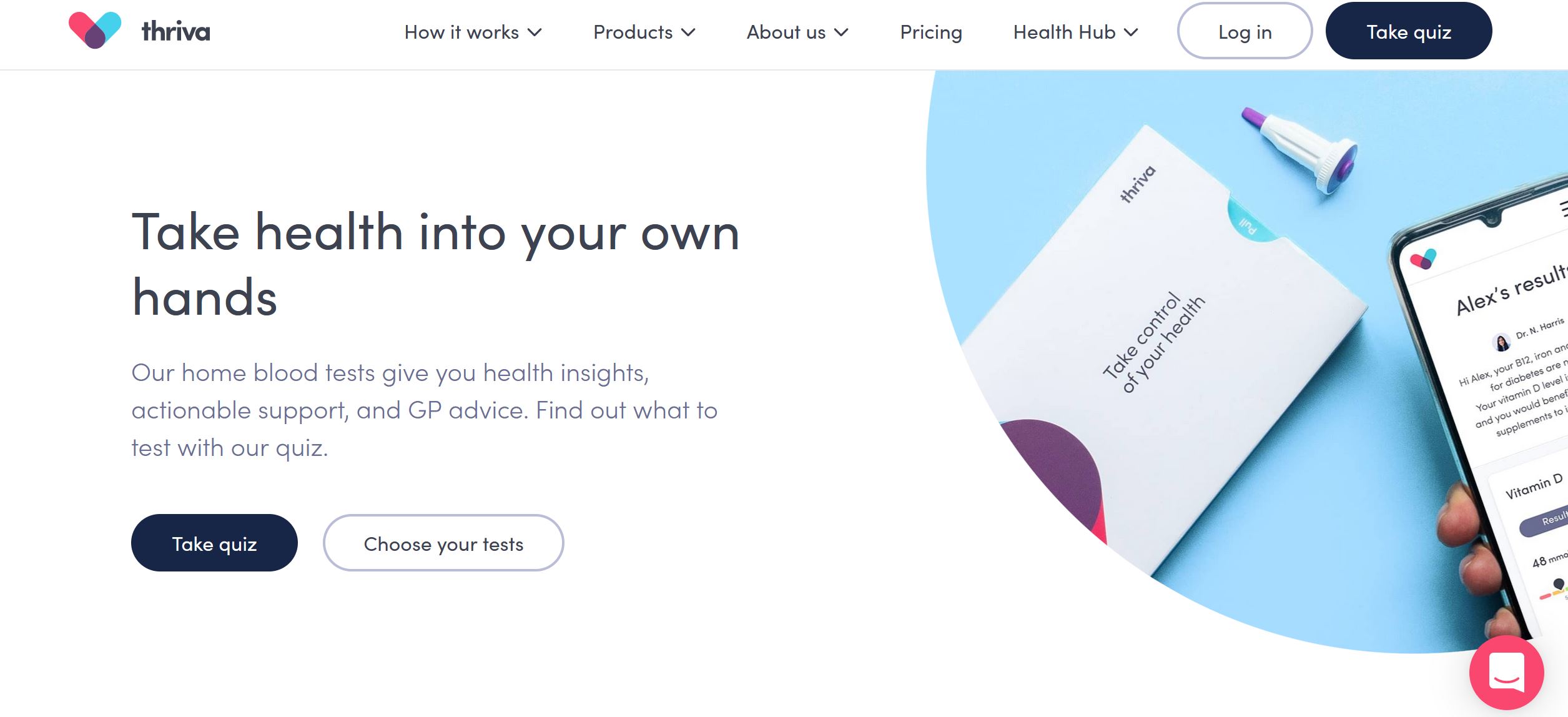Image resolution: width=1568 pixels, height=717 pixels.
Task: Select How it works menu item
Action: pos(461,32)
